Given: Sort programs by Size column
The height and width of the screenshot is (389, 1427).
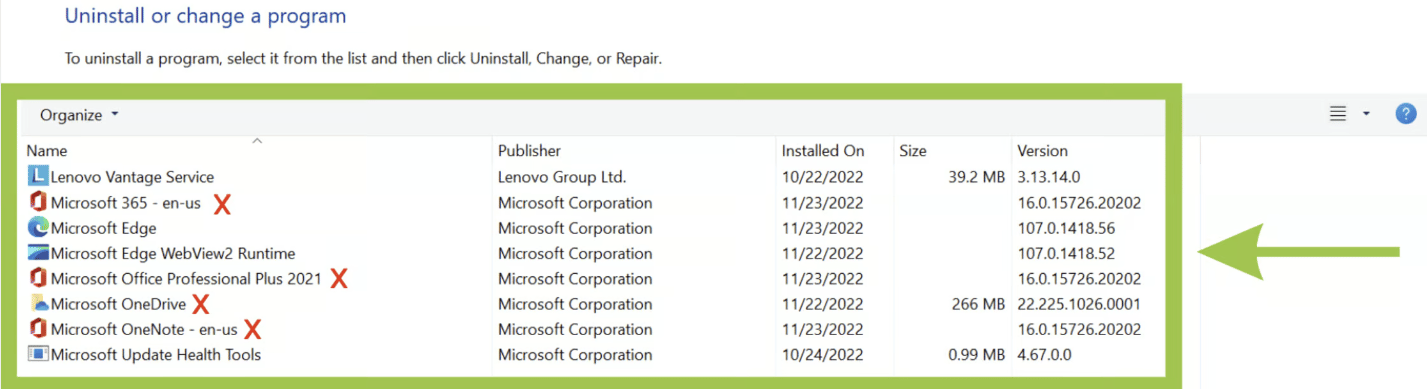Looking at the screenshot, I should (913, 151).
